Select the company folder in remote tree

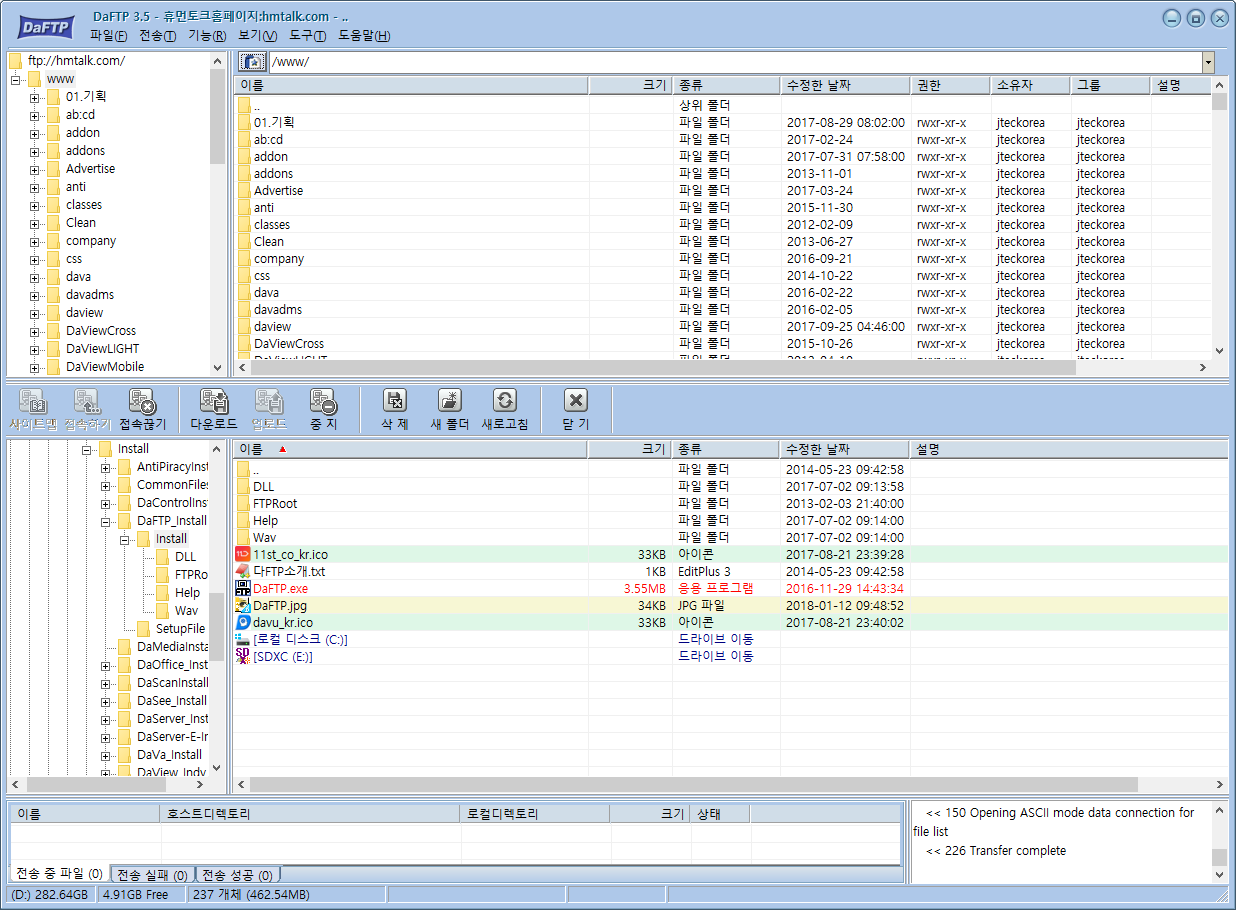point(91,241)
